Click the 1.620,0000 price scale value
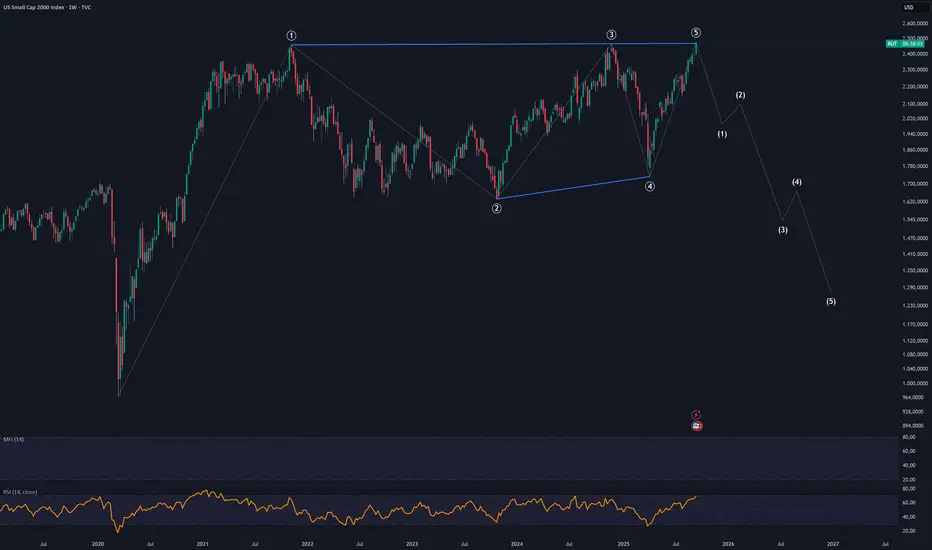 (x=915, y=202)
